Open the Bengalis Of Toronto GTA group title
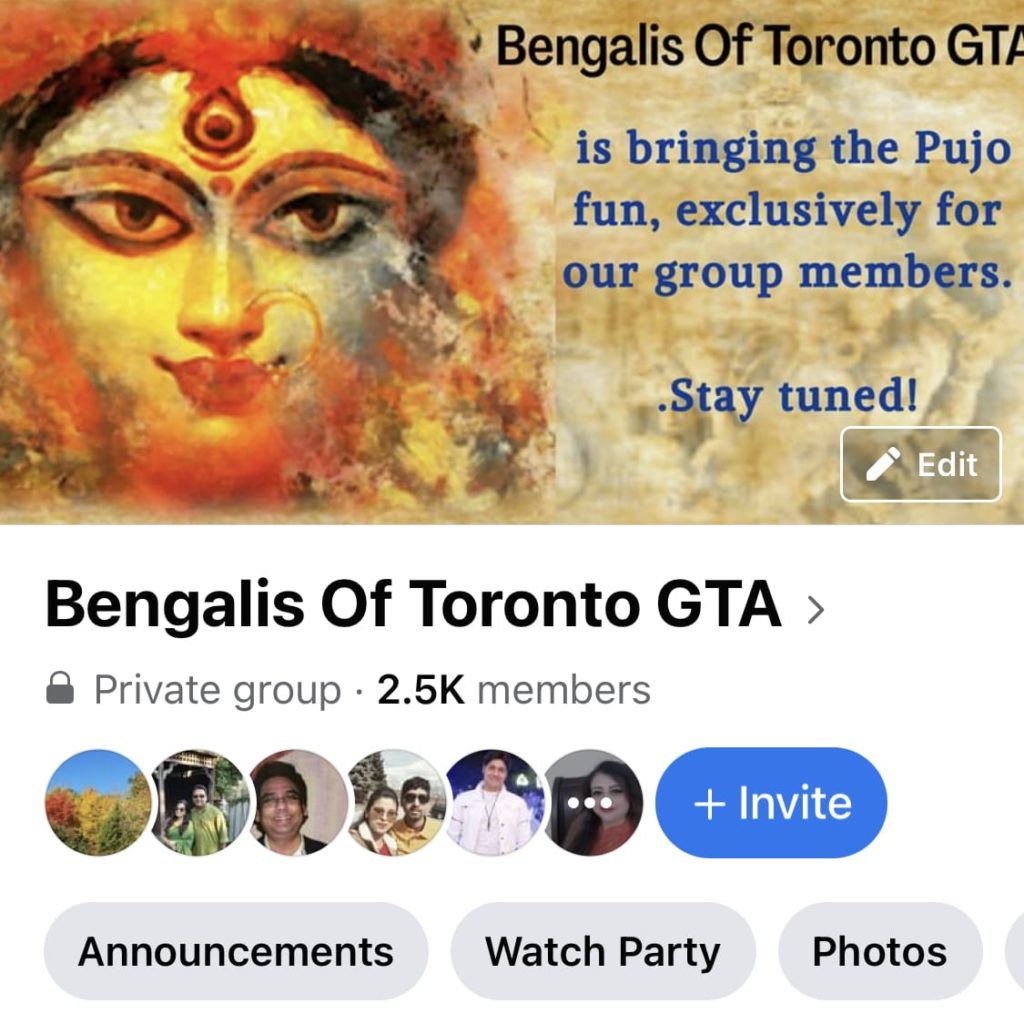This screenshot has width=1024, height=1024. point(413,604)
